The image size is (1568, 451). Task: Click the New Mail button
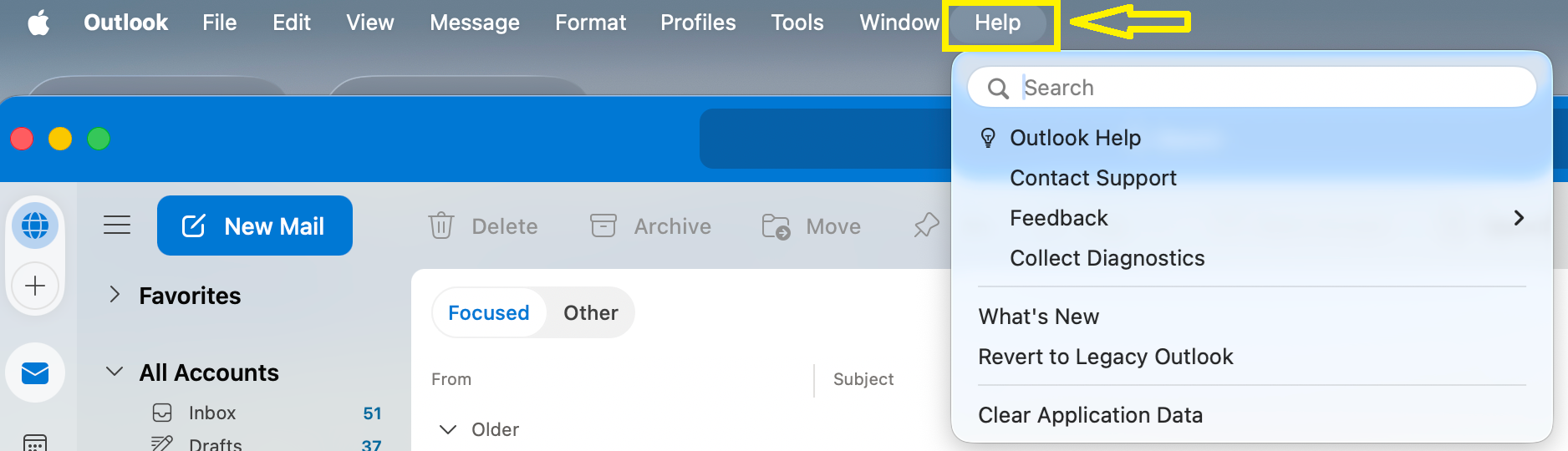[255, 225]
